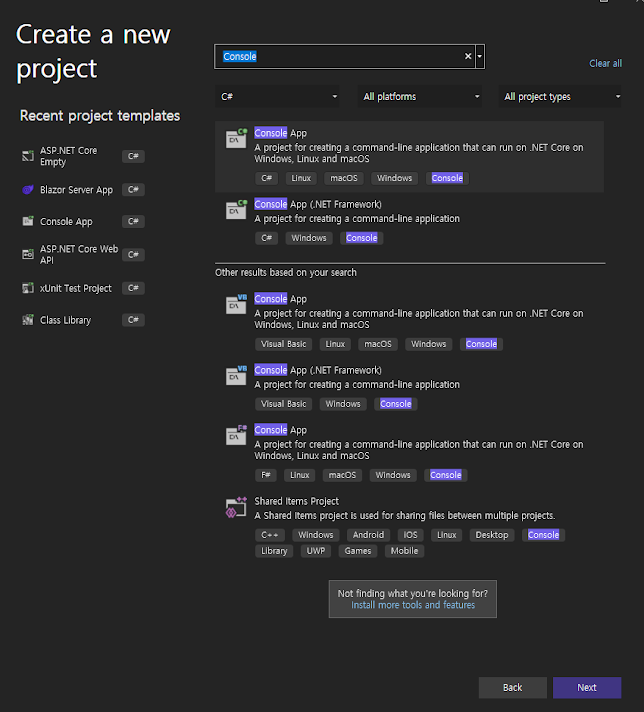The image size is (644, 712).
Task: Click the C# badge beside ASP.NET Core Empty
Action: coord(133,156)
